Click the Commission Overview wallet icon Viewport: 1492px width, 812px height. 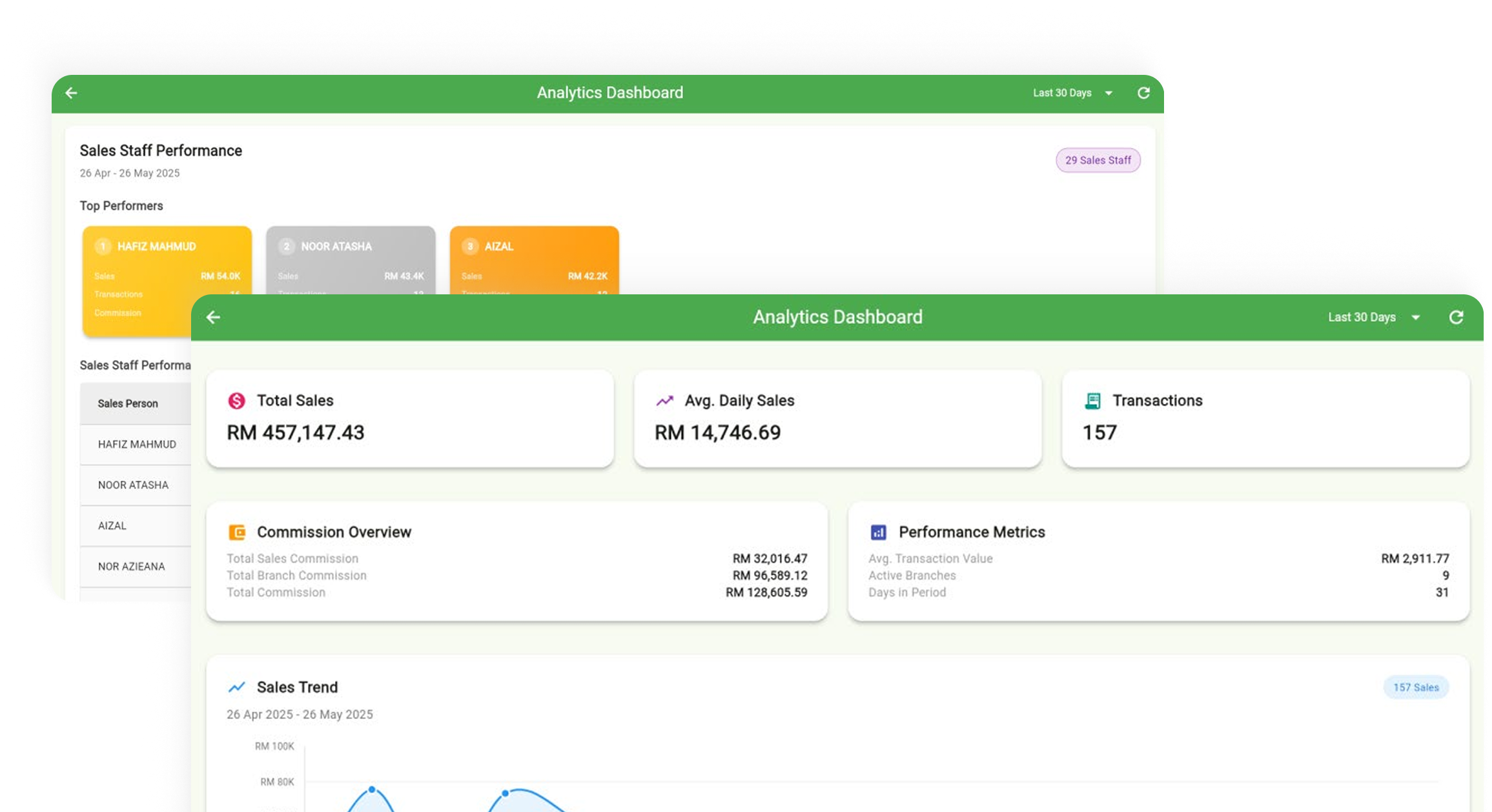(237, 533)
